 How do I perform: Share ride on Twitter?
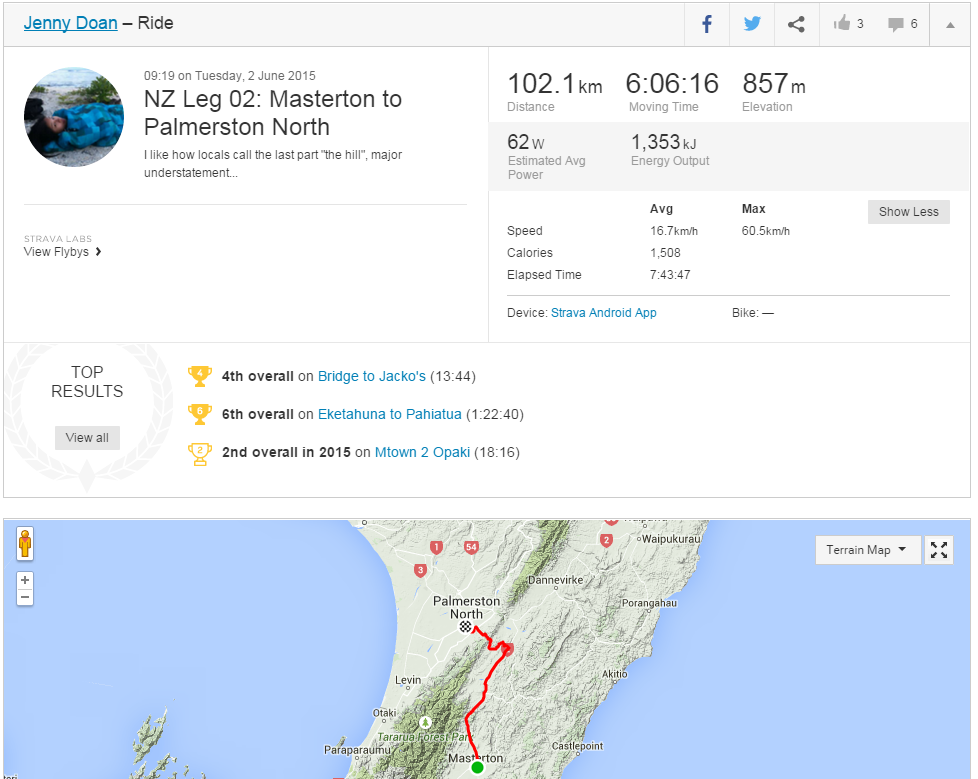click(x=751, y=24)
